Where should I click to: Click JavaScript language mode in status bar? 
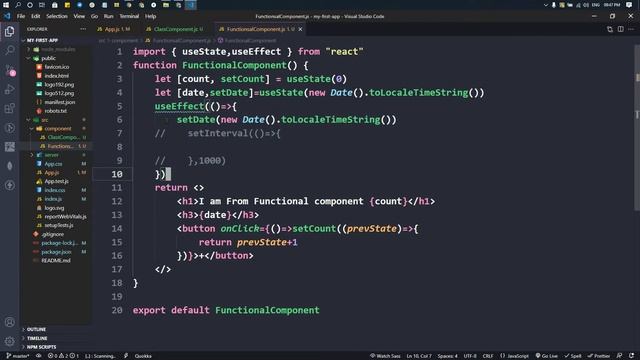pyautogui.click(x=514, y=356)
